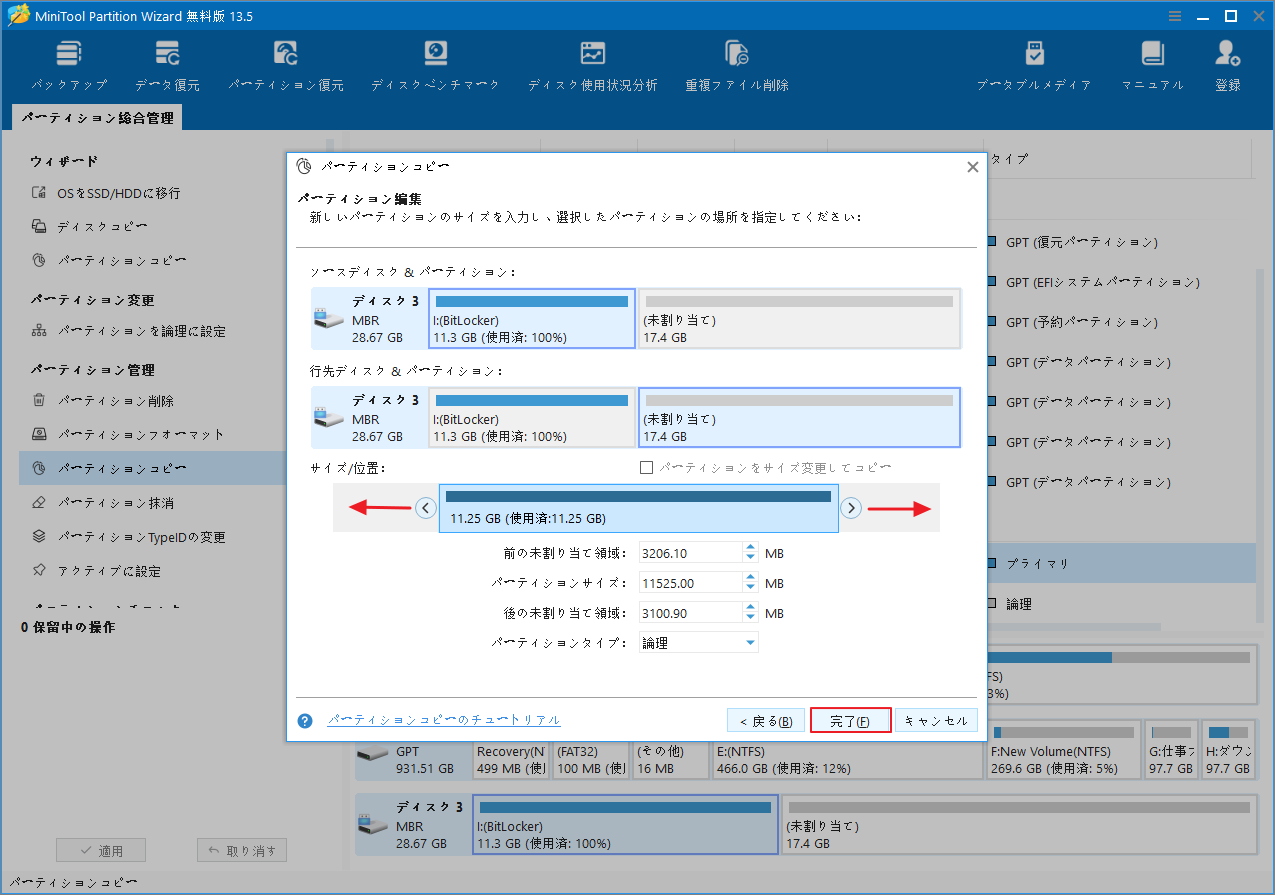Screen dimensions: 1275x895
Task: Click the マニュアル icon
Action: tap(1151, 62)
